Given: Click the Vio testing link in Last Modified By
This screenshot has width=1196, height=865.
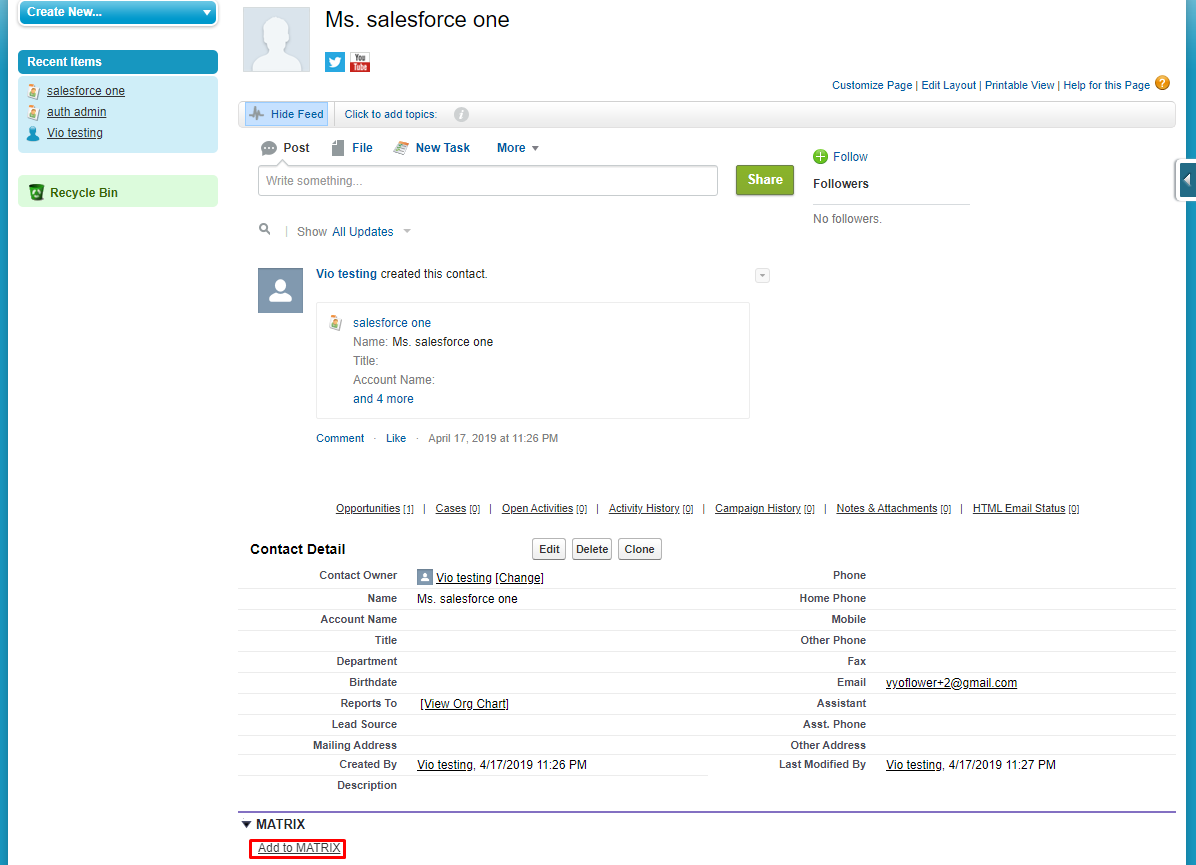Looking at the screenshot, I should click(914, 765).
